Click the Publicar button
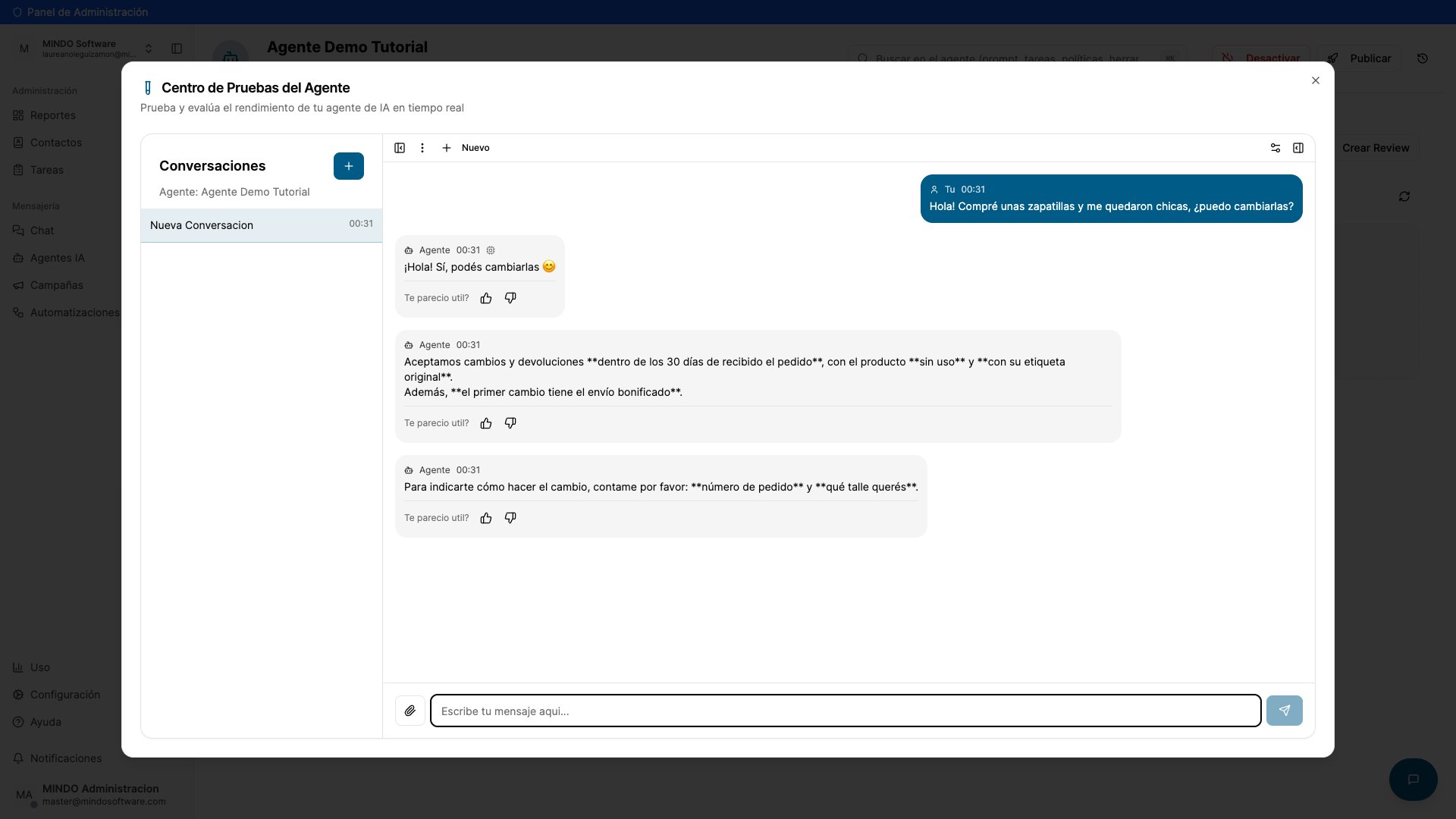Image resolution: width=1456 pixels, height=819 pixels. click(1359, 58)
